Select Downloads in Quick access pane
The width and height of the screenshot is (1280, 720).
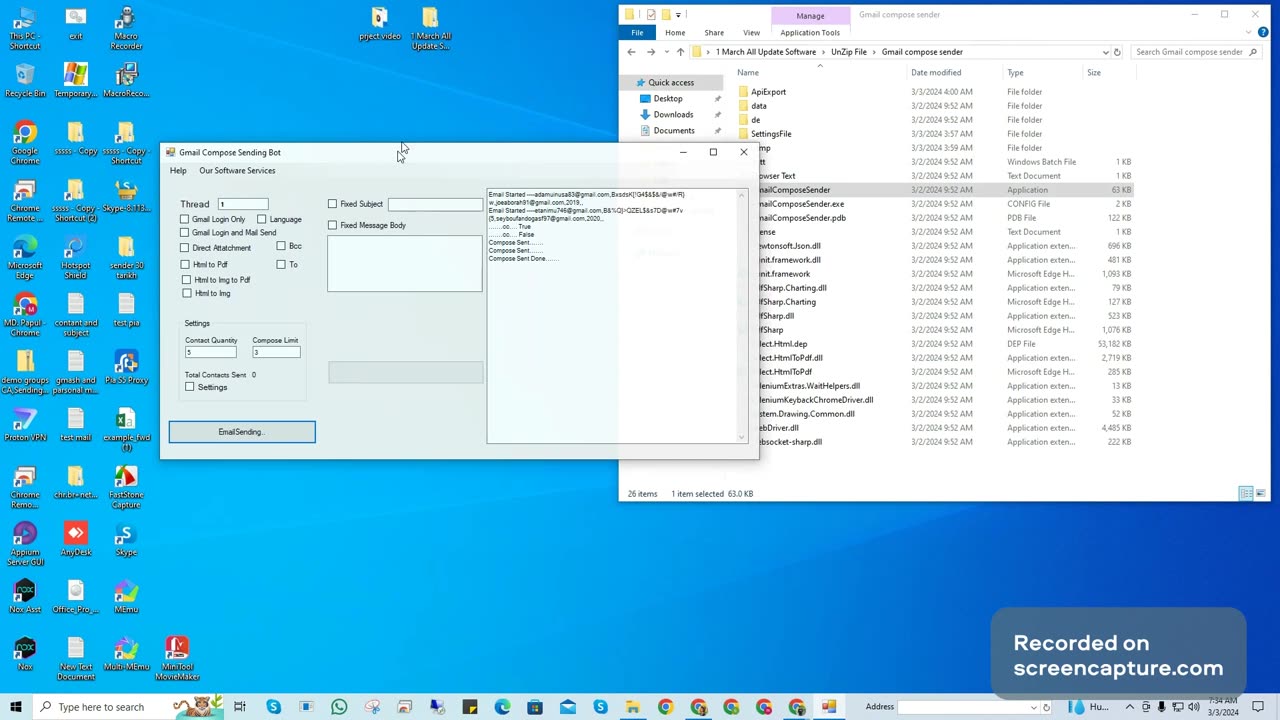(673, 115)
